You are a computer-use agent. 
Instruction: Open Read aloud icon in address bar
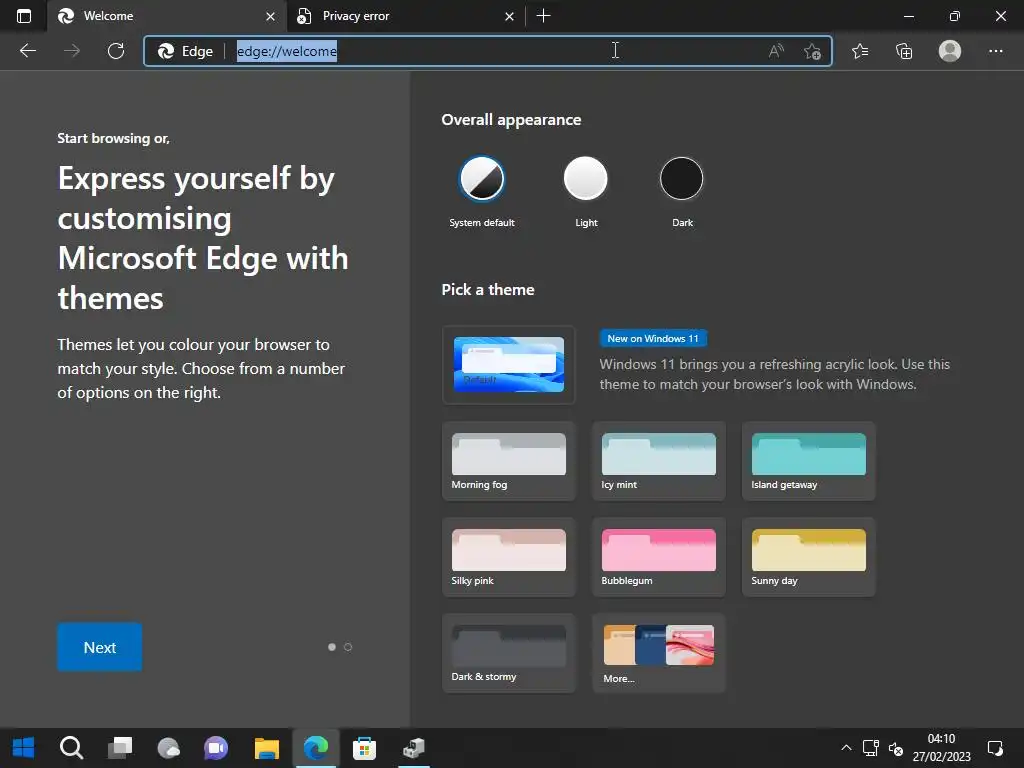[x=776, y=51]
